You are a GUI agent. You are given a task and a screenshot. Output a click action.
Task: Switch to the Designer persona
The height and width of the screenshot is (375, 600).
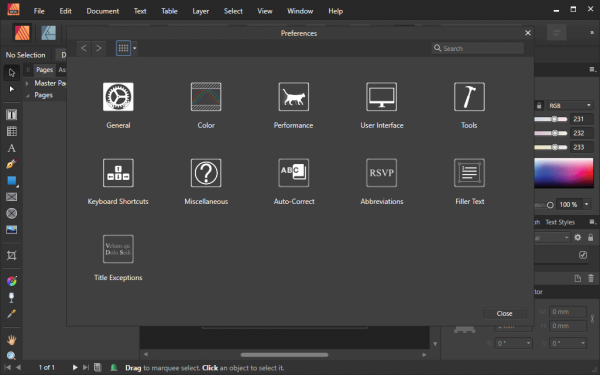[48, 33]
